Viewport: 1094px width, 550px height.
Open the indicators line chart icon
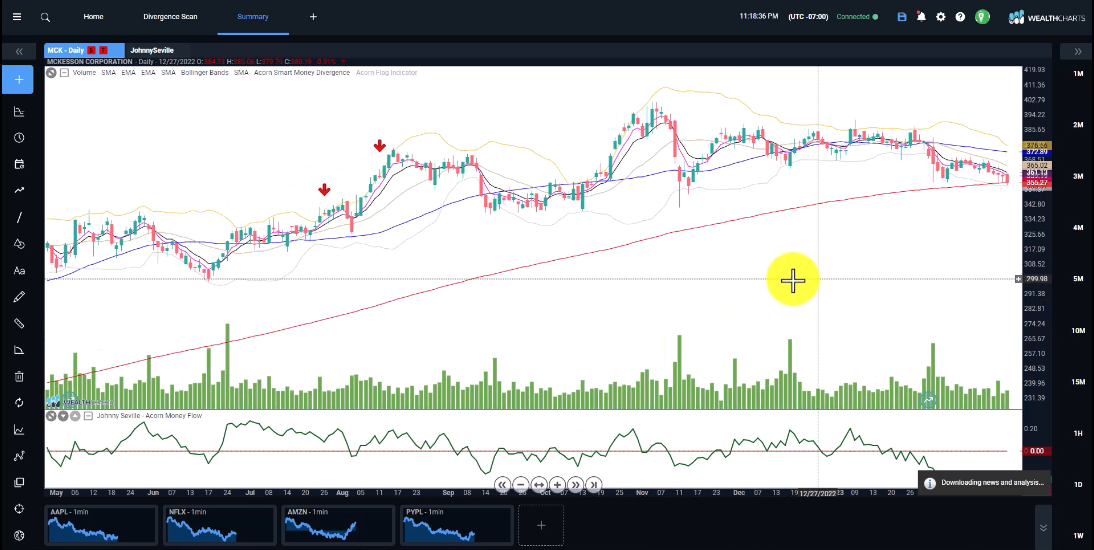coord(19,430)
